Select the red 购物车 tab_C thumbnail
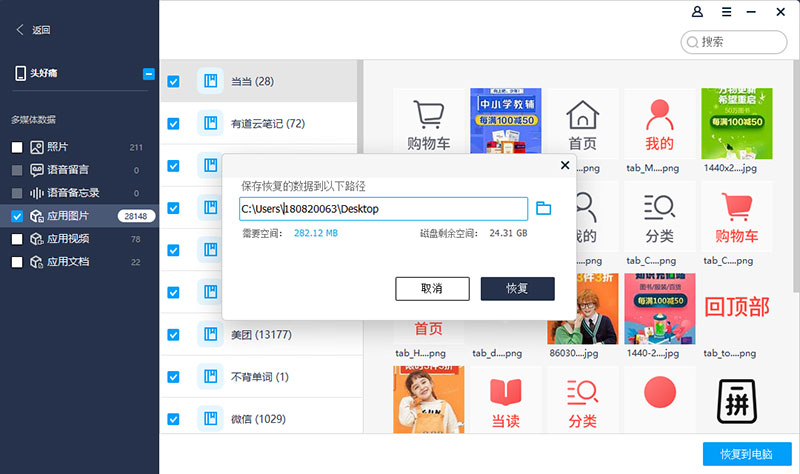Viewport: 800px width, 474px height. click(x=737, y=216)
